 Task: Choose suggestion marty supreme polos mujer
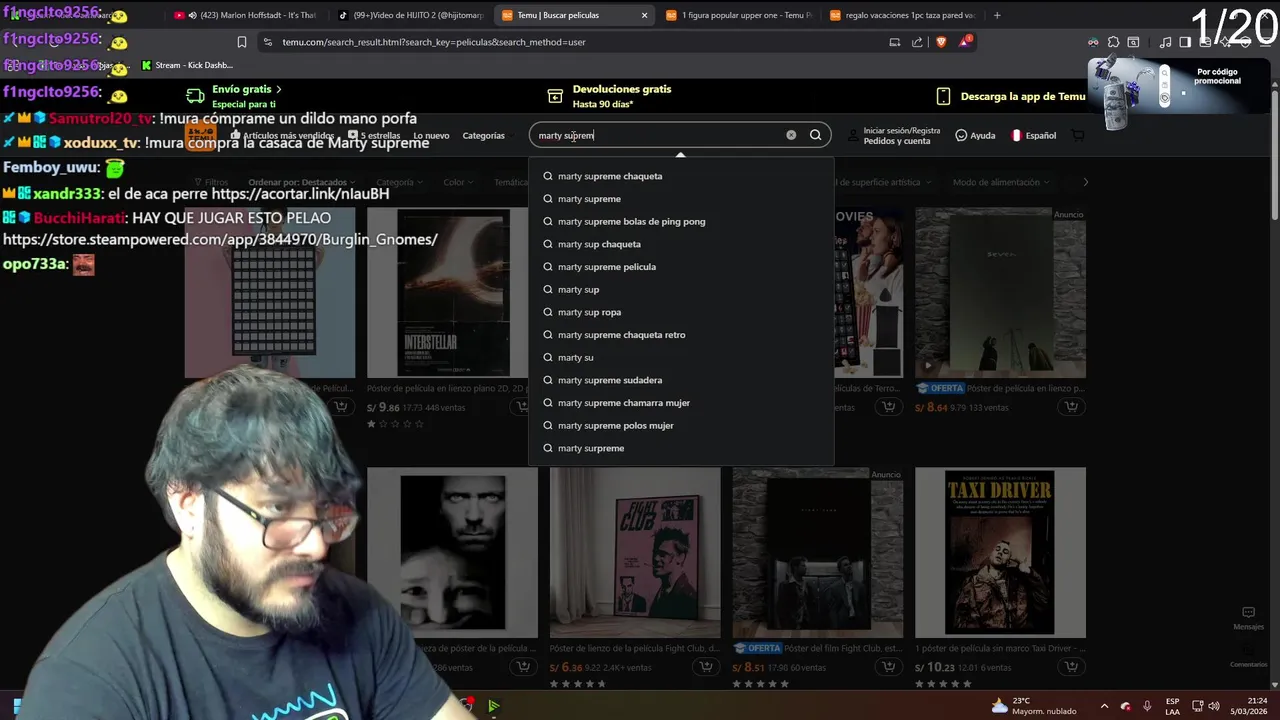pos(681,425)
